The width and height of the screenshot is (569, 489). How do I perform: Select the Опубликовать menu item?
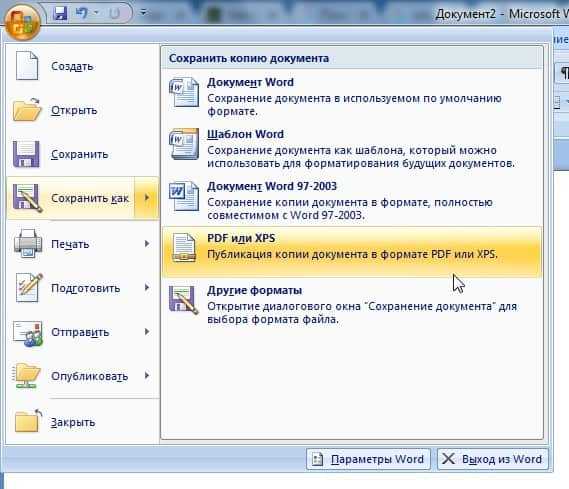tap(82, 376)
